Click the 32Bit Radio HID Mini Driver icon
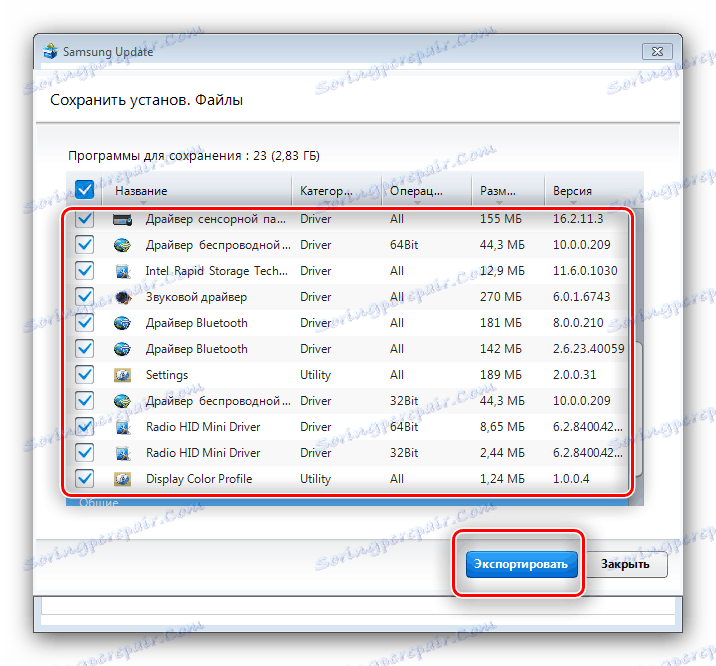This screenshot has width=716, height=666. (x=122, y=453)
